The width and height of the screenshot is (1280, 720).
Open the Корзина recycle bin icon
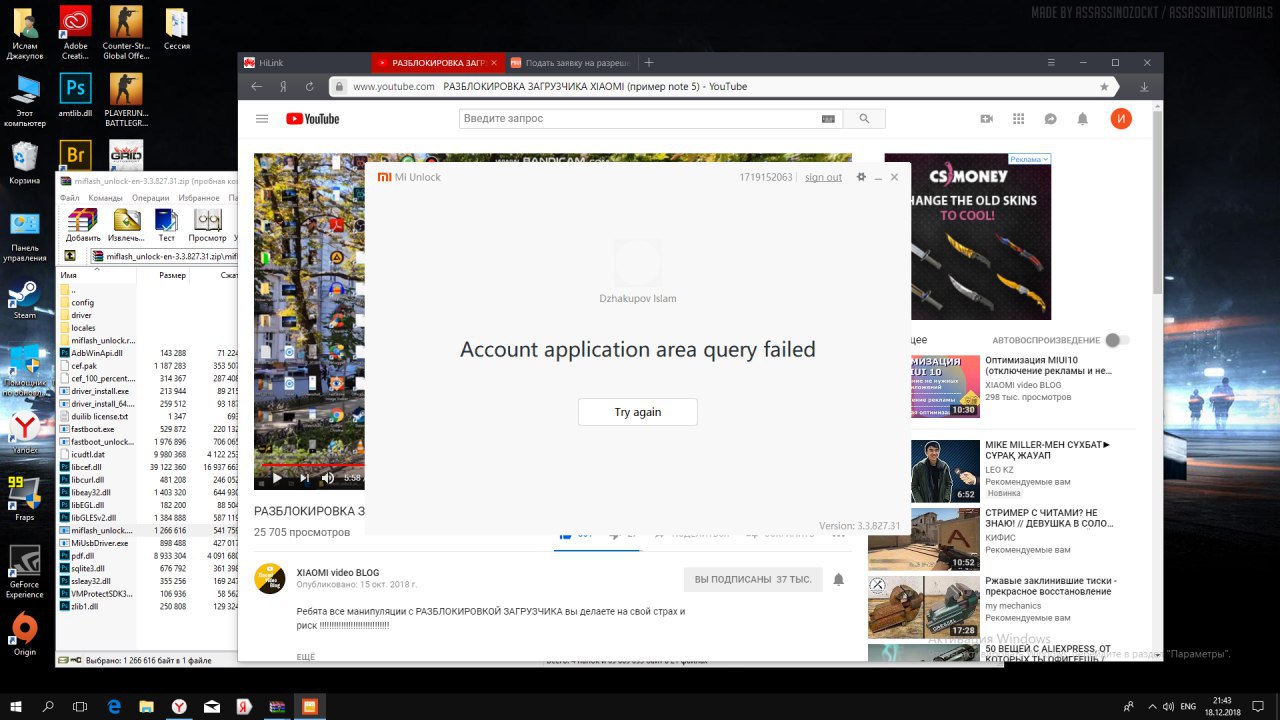point(24,164)
